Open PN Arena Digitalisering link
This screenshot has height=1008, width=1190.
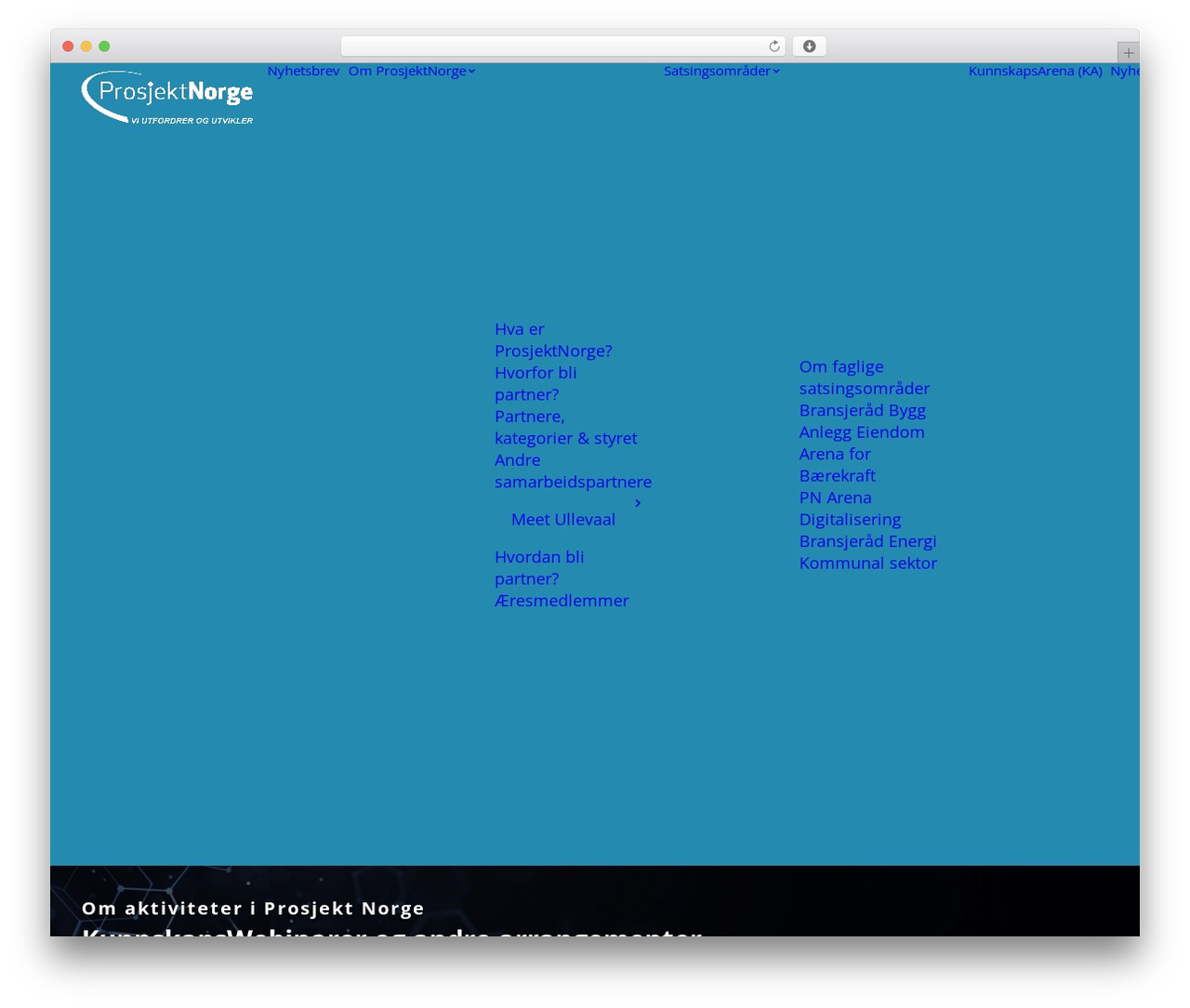pos(850,508)
